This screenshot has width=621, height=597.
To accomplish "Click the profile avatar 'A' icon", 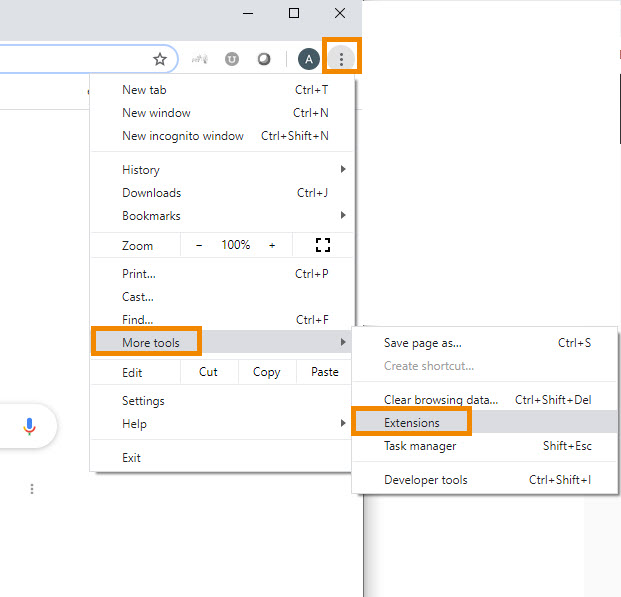I will (309, 59).
